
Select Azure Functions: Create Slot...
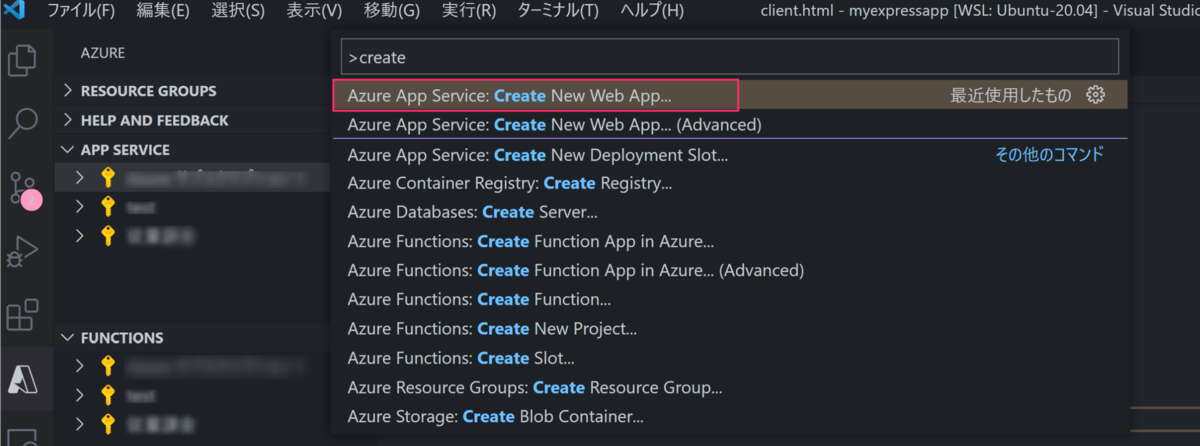tap(730, 357)
